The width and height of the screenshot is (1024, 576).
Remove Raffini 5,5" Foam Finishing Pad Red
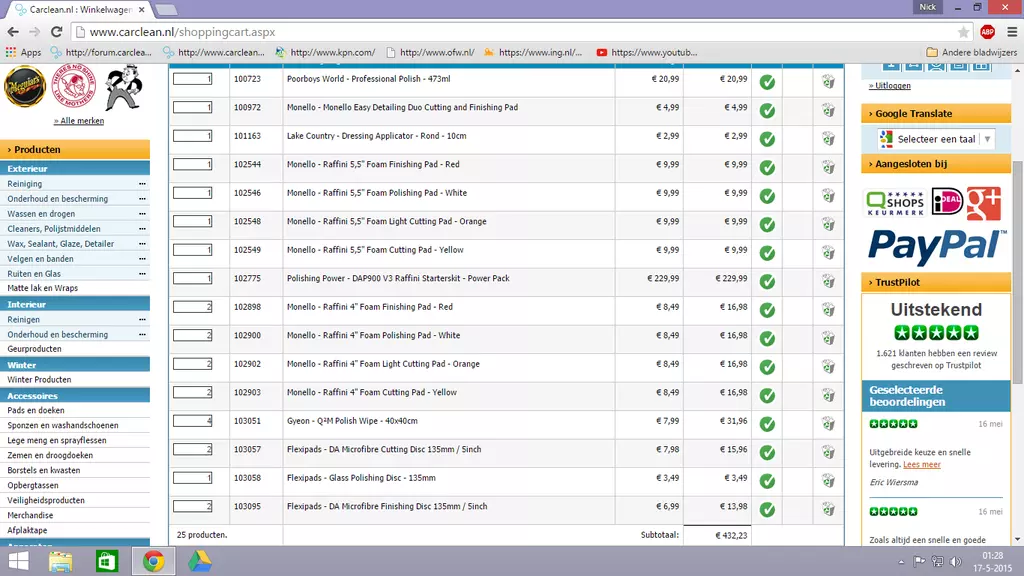pos(828,167)
